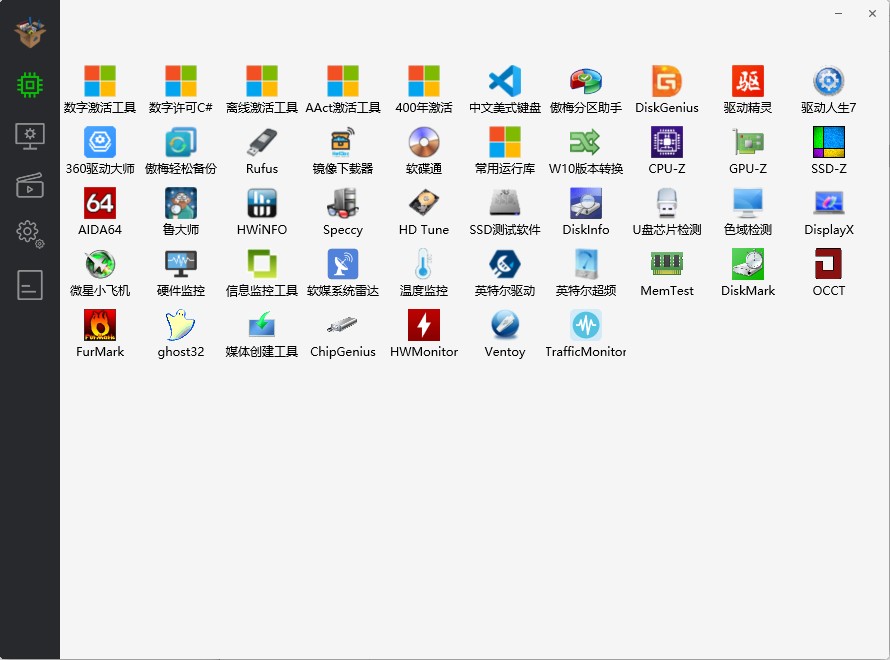
Task: Open ChipGenius
Action: [x=343, y=334]
